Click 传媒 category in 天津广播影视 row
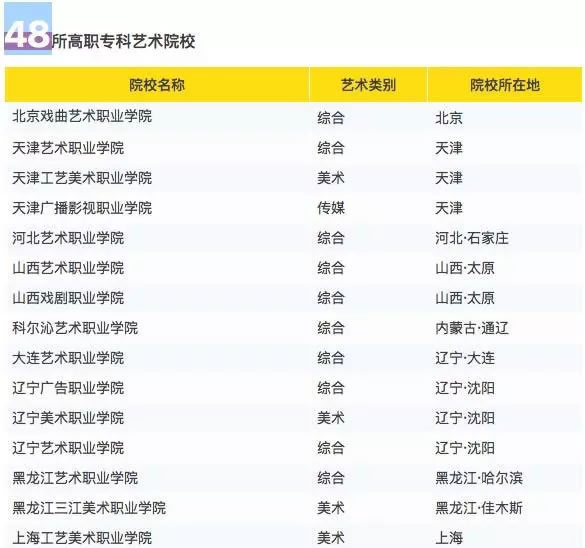The image size is (585, 548). point(331,208)
